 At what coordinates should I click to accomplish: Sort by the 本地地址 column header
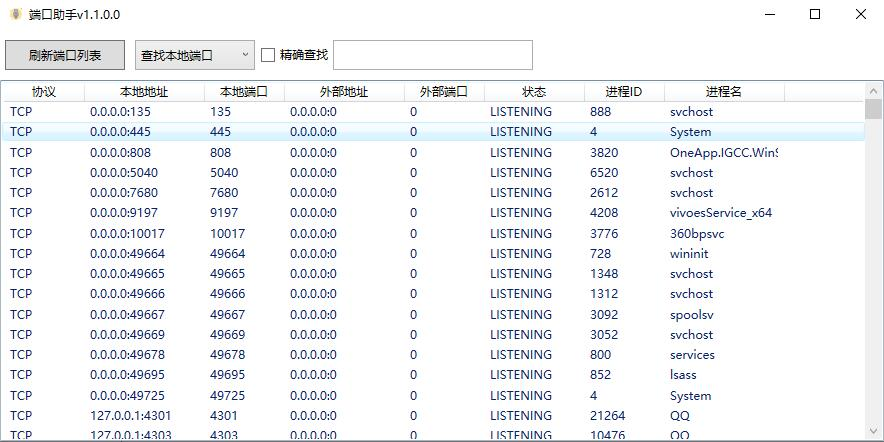[x=144, y=92]
